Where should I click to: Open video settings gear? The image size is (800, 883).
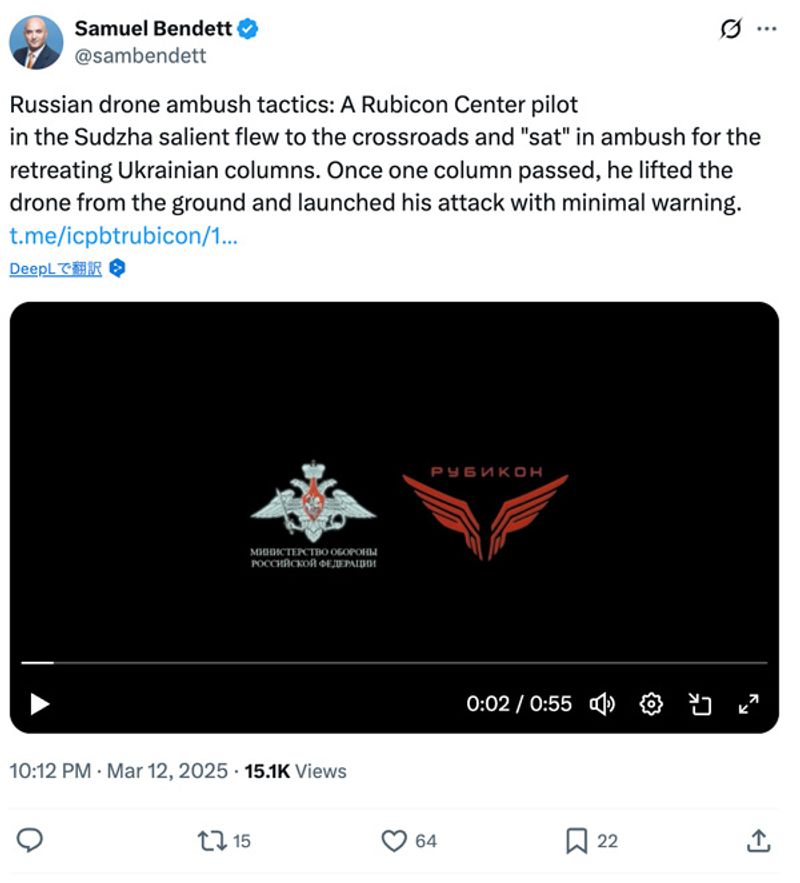651,704
